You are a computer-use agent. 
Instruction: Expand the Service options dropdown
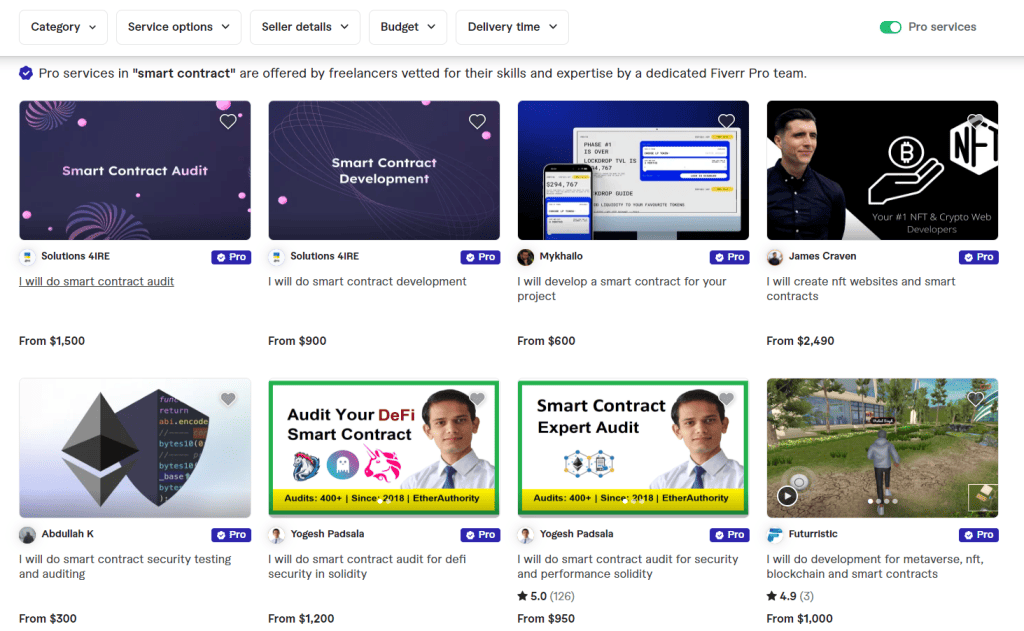click(179, 27)
